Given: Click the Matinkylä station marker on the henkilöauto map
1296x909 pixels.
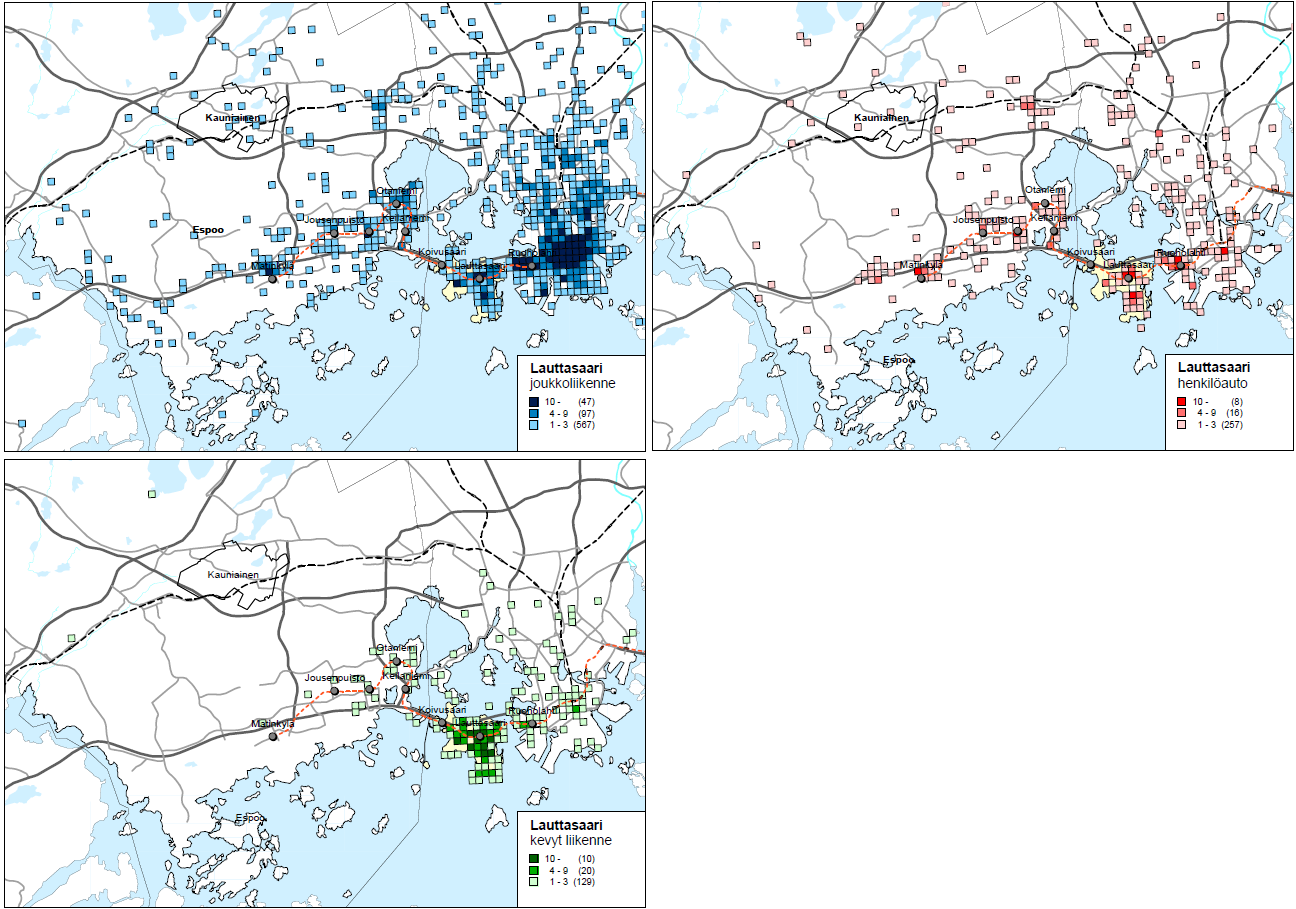Looking at the screenshot, I should pos(921,278).
